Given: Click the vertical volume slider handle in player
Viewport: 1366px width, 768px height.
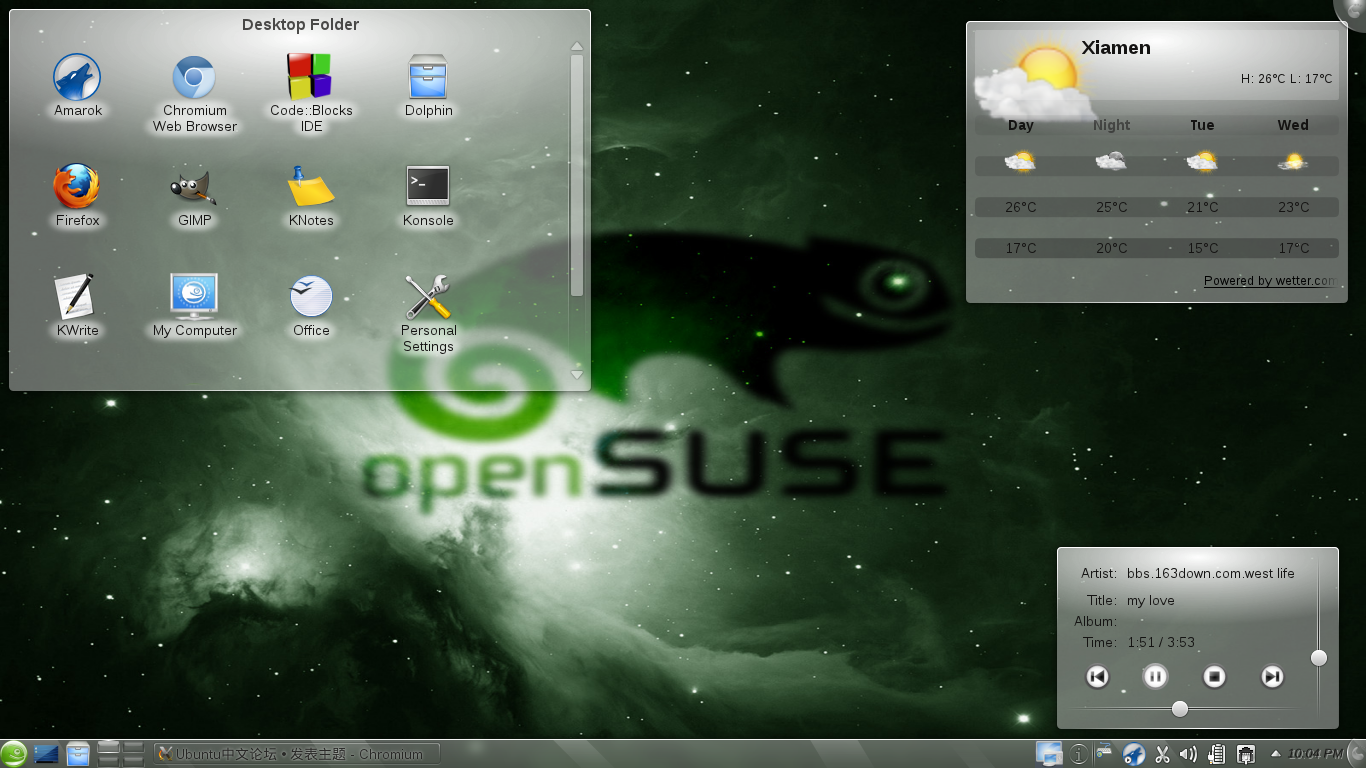Looking at the screenshot, I should tap(1319, 657).
